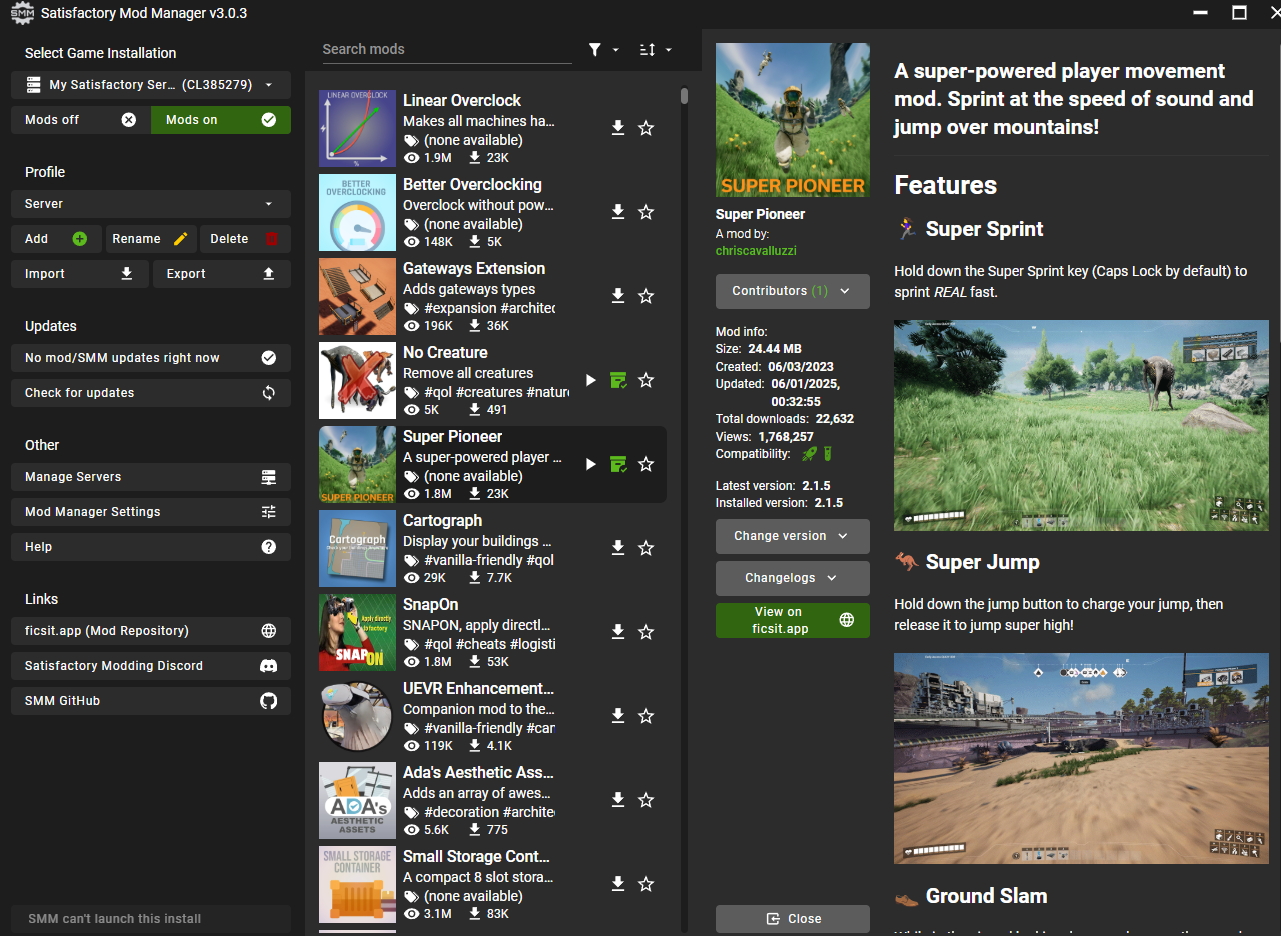Download Small Storage Container with its install icon
The width and height of the screenshot is (1281, 936).
click(618, 884)
